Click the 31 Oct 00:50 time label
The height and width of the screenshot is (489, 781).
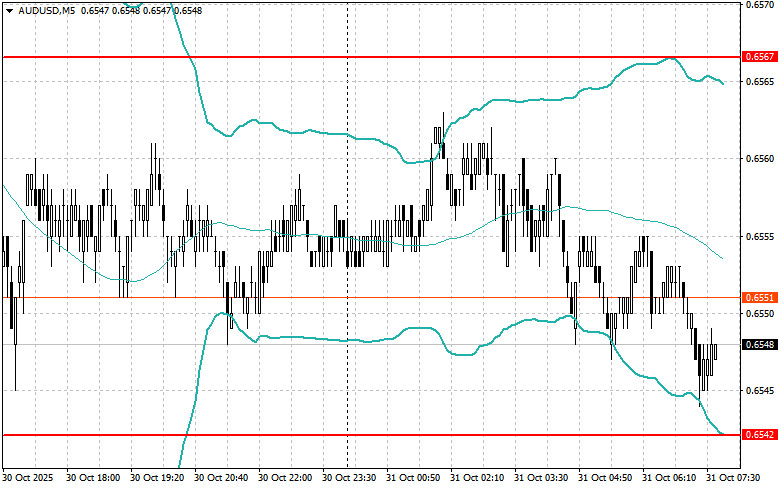click(413, 478)
